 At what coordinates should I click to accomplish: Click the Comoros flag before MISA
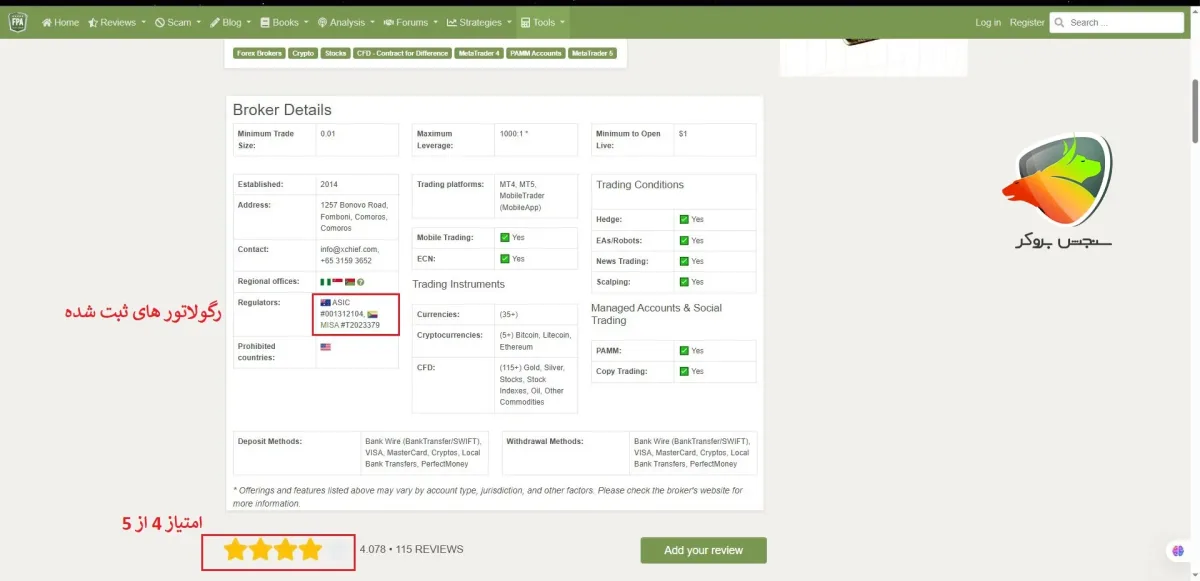[x=372, y=313]
